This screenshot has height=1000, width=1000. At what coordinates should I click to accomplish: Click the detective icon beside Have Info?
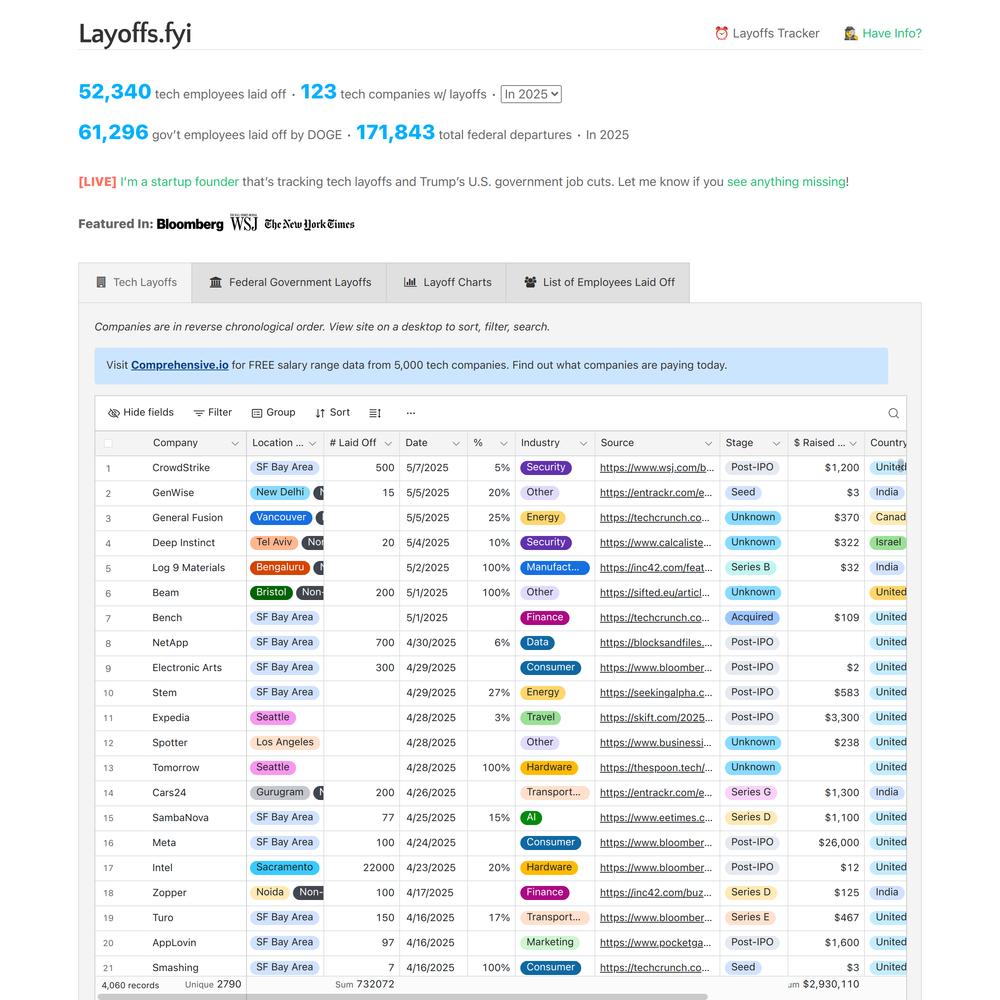coord(850,33)
